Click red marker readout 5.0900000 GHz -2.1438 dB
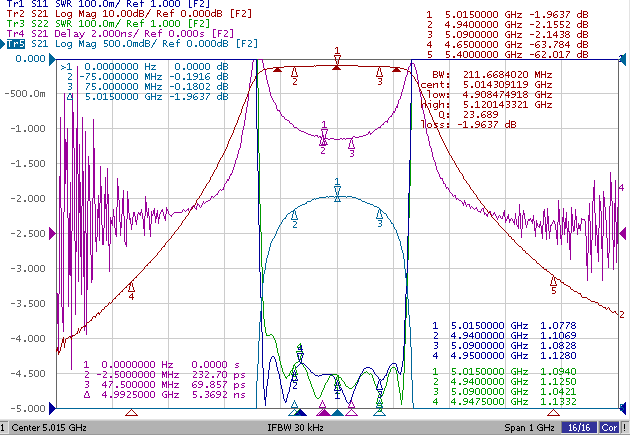 (507, 35)
